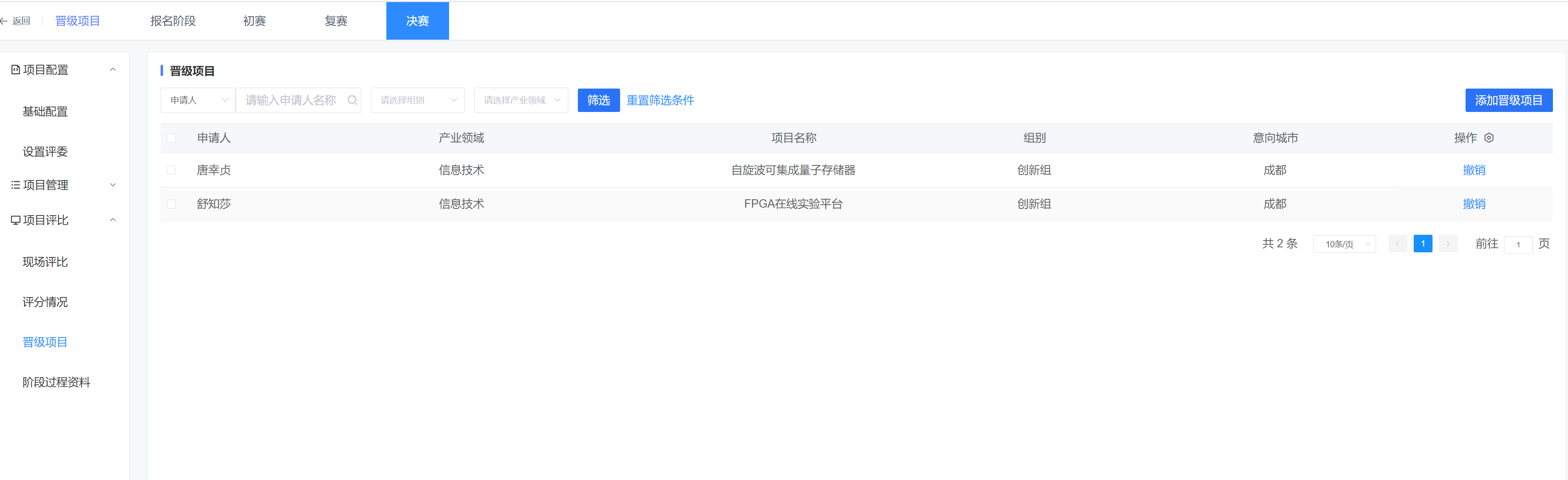This screenshot has height=480, width=1568.
Task: Click the 前往 page number input
Action: [x=1518, y=244]
